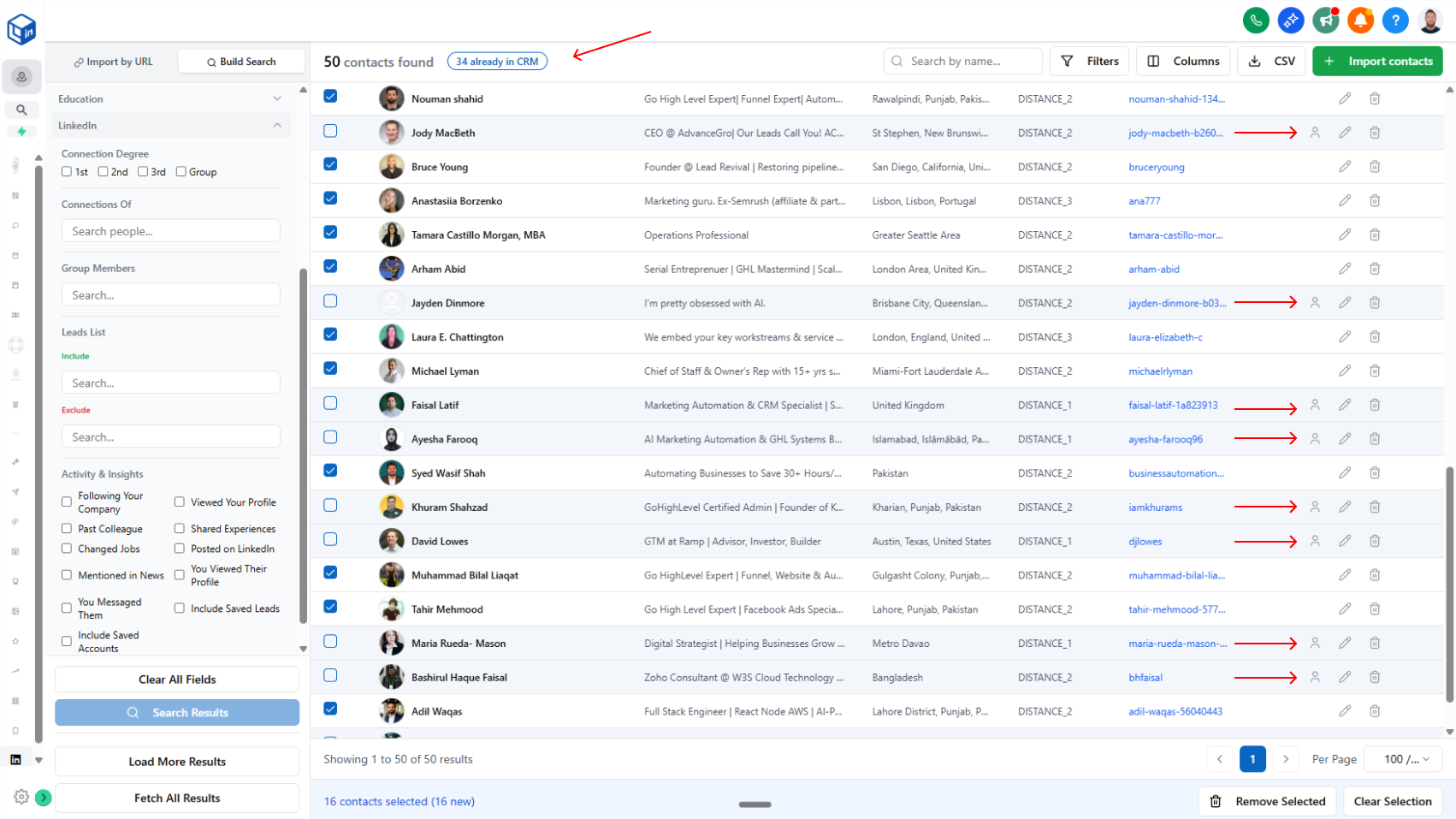
Task: Open help via the question mark icon
Action: (x=1395, y=20)
